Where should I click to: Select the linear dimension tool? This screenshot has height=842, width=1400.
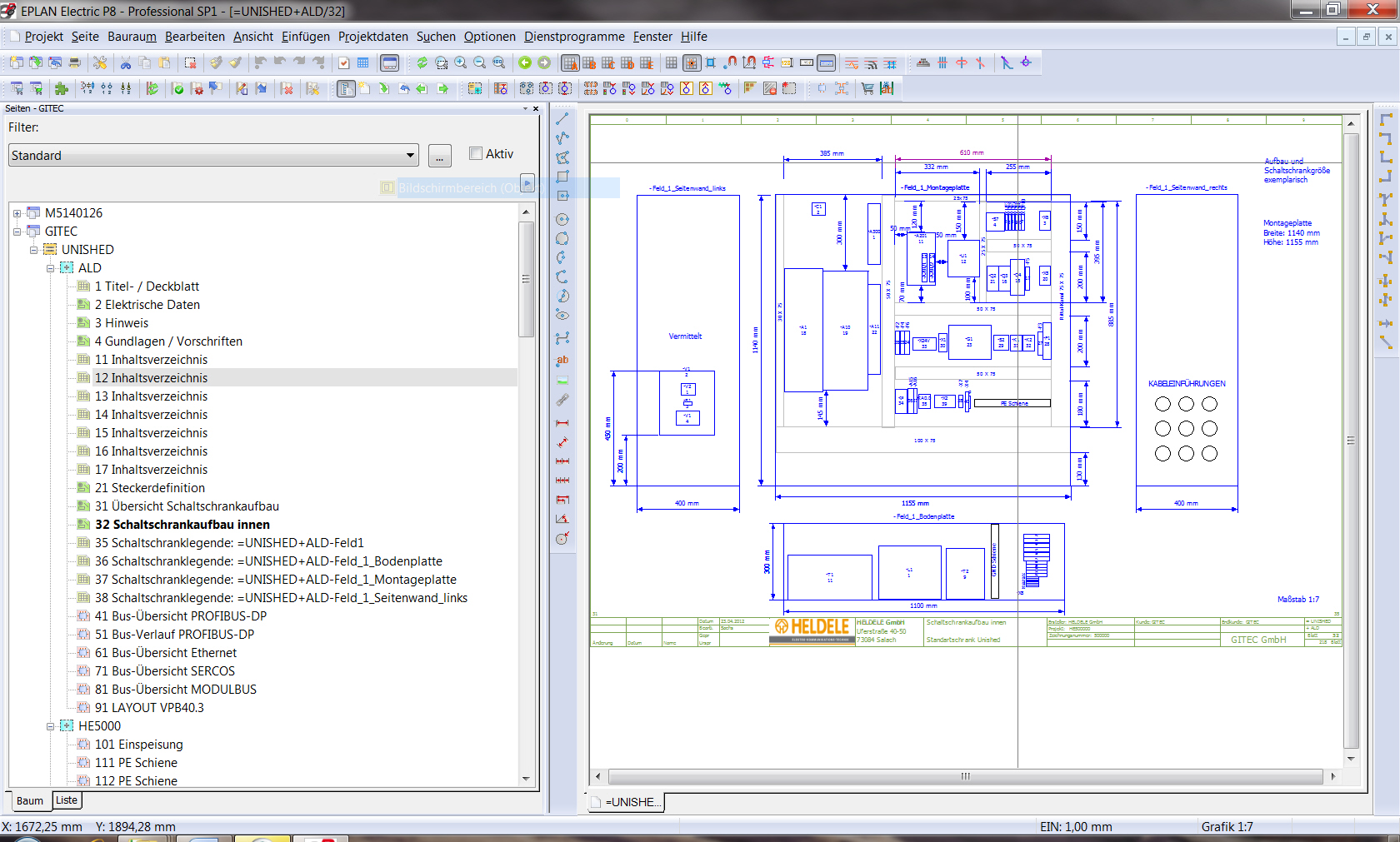click(562, 423)
